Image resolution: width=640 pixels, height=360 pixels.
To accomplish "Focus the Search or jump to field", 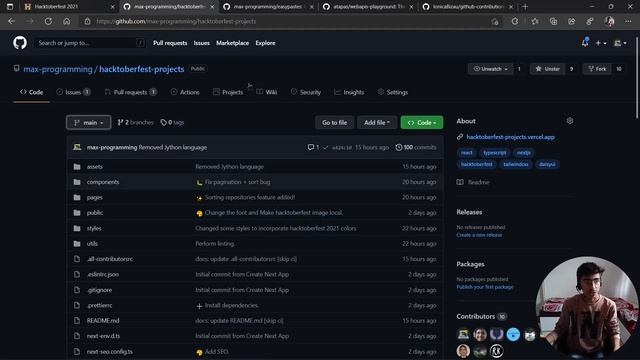I will (89, 43).
